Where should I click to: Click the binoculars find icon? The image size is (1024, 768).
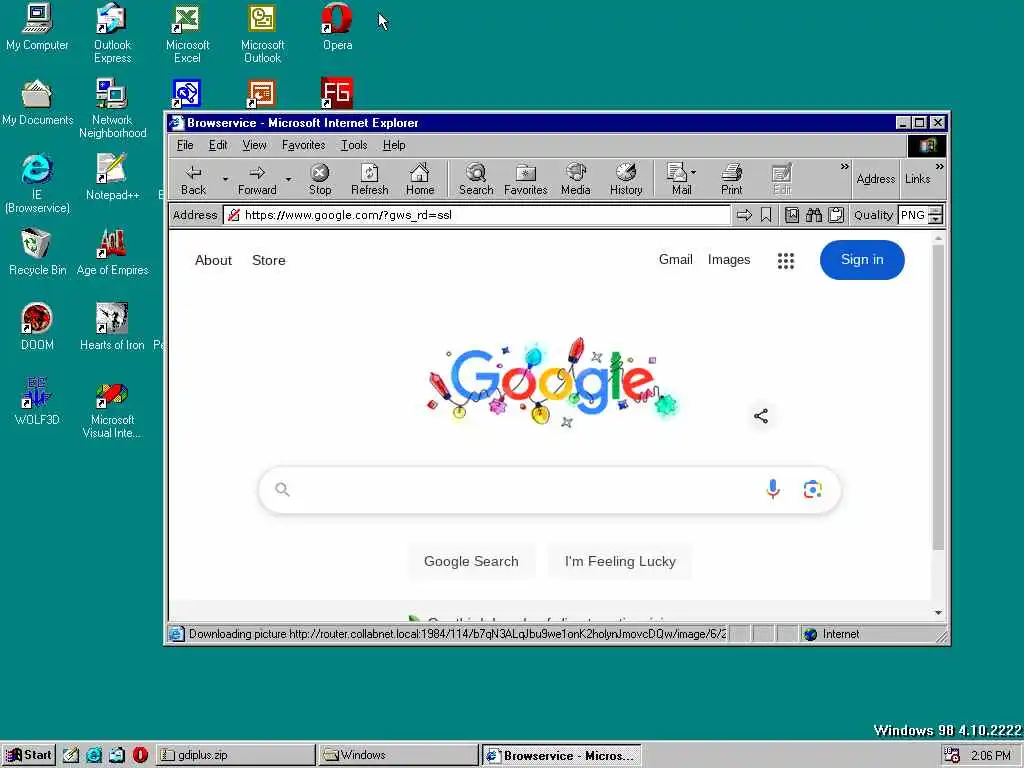point(814,215)
